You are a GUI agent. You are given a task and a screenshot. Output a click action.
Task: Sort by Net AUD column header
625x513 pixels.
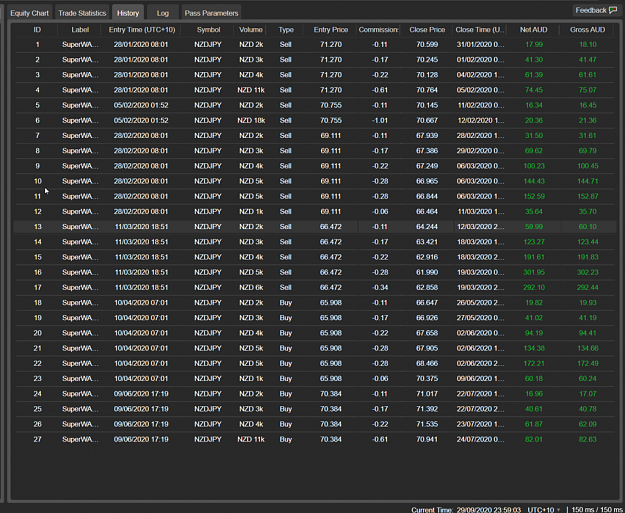click(x=534, y=29)
